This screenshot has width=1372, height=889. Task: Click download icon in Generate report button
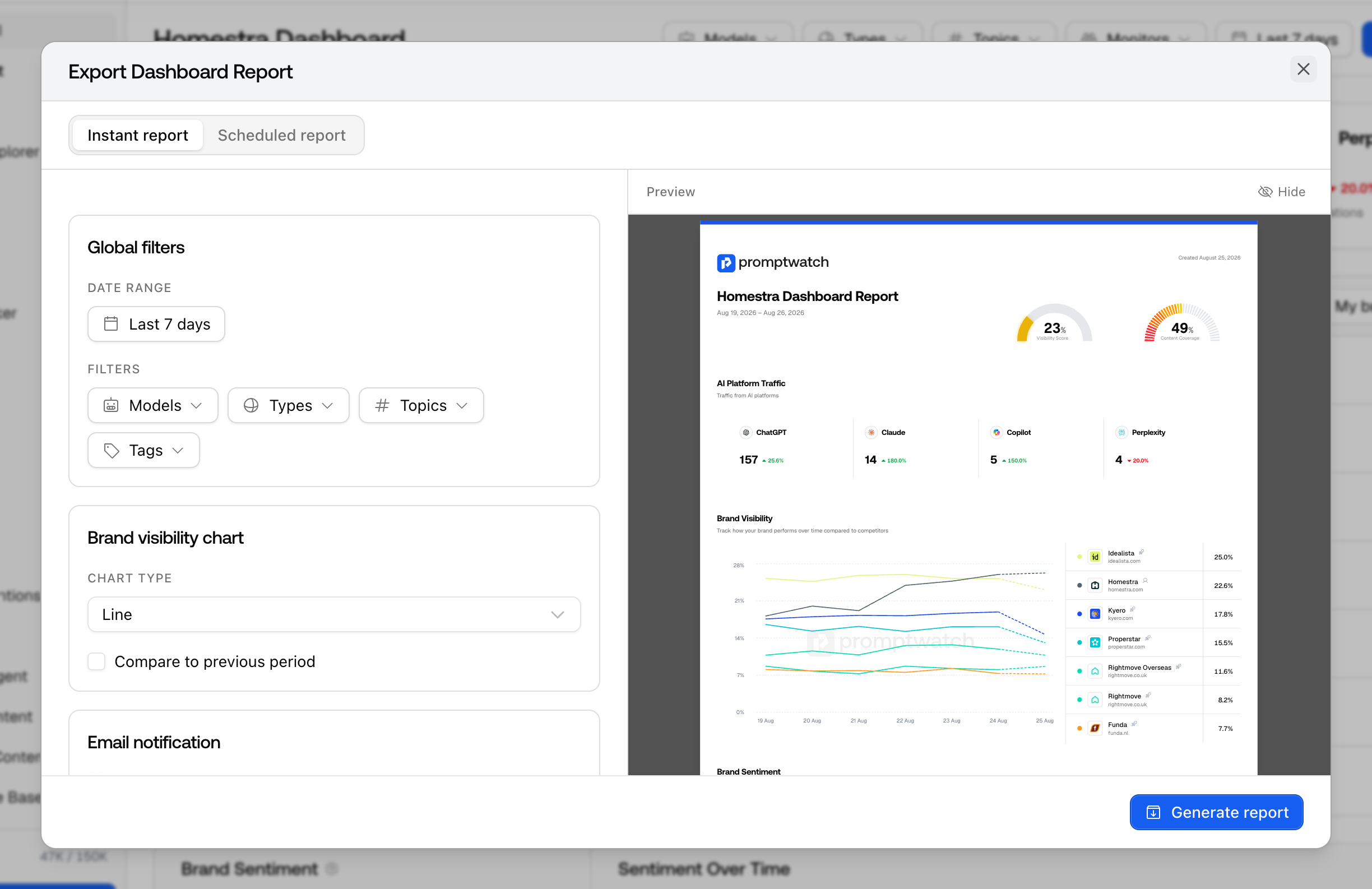click(x=1153, y=812)
